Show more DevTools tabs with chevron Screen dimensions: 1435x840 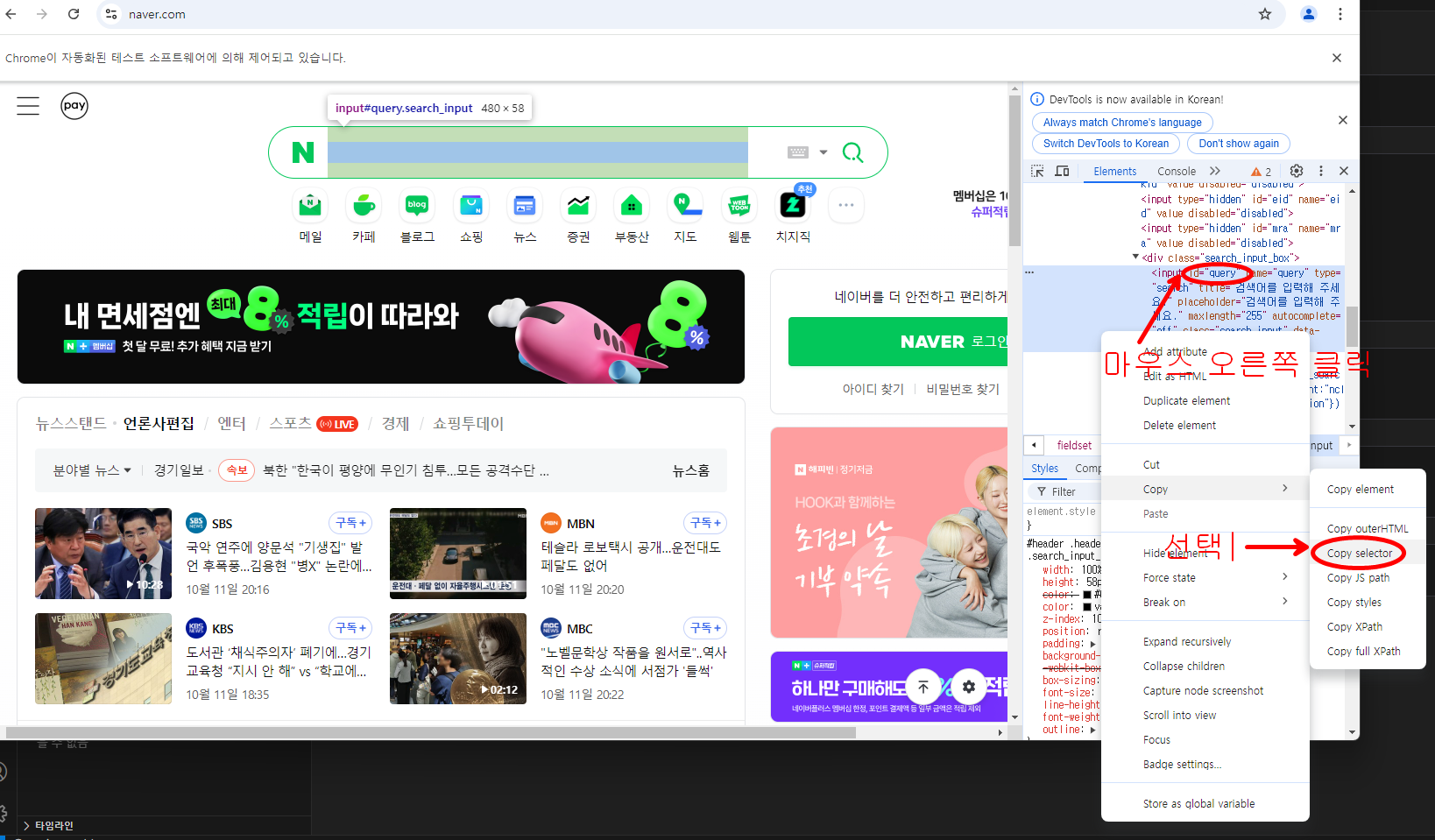tap(1214, 171)
